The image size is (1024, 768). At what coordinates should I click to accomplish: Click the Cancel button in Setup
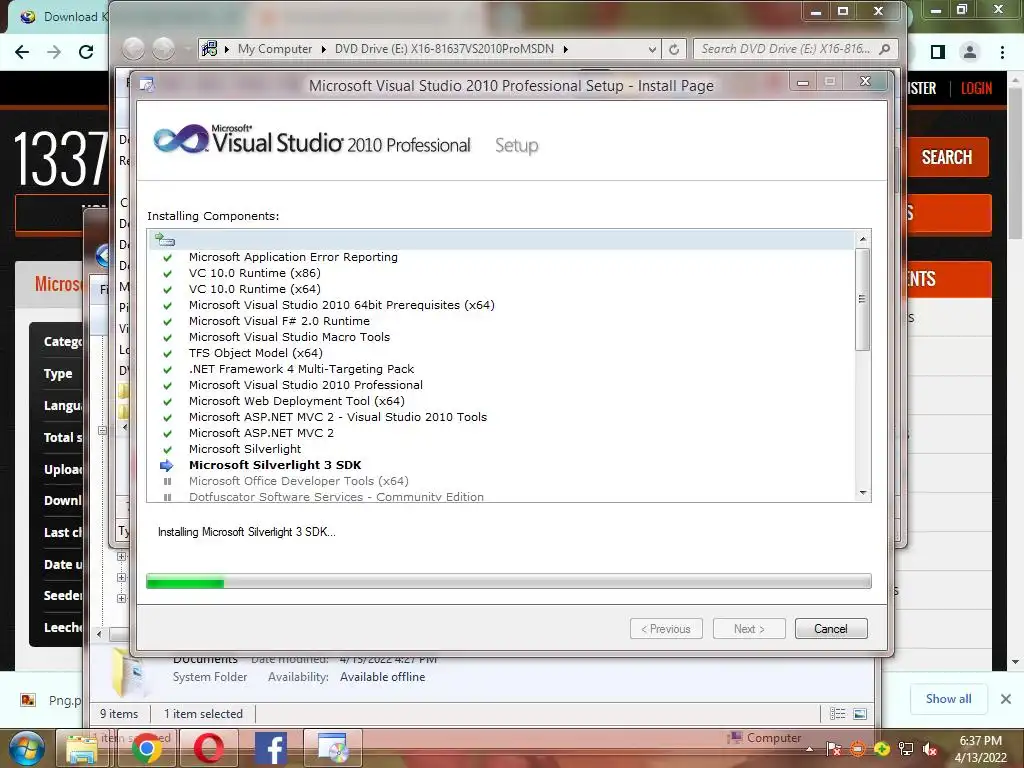pos(831,628)
